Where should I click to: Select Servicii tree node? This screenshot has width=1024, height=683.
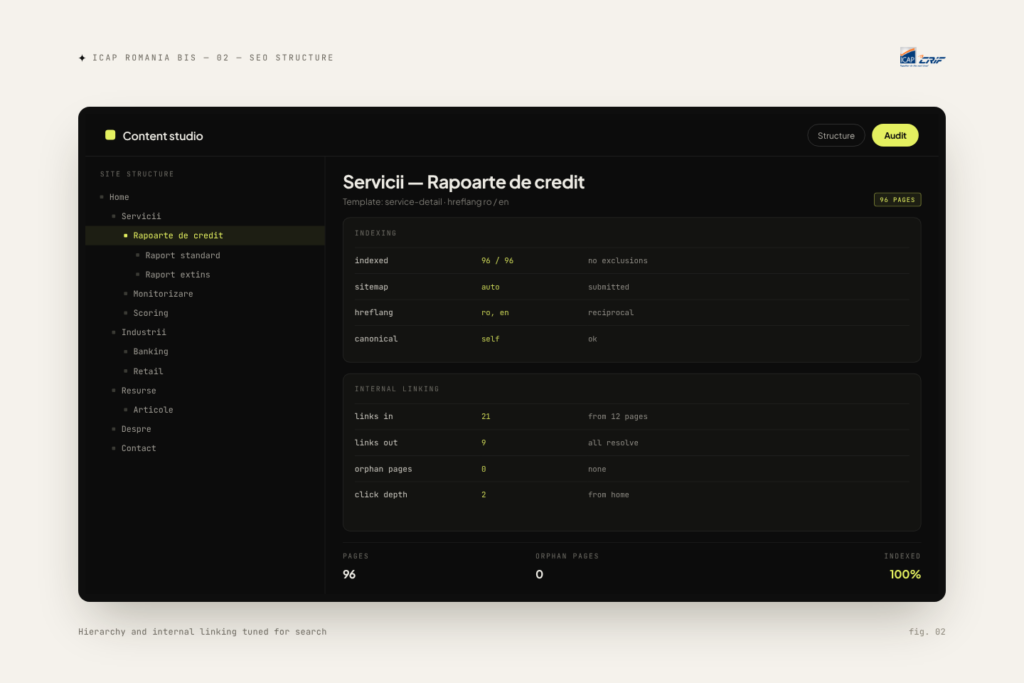(140, 216)
